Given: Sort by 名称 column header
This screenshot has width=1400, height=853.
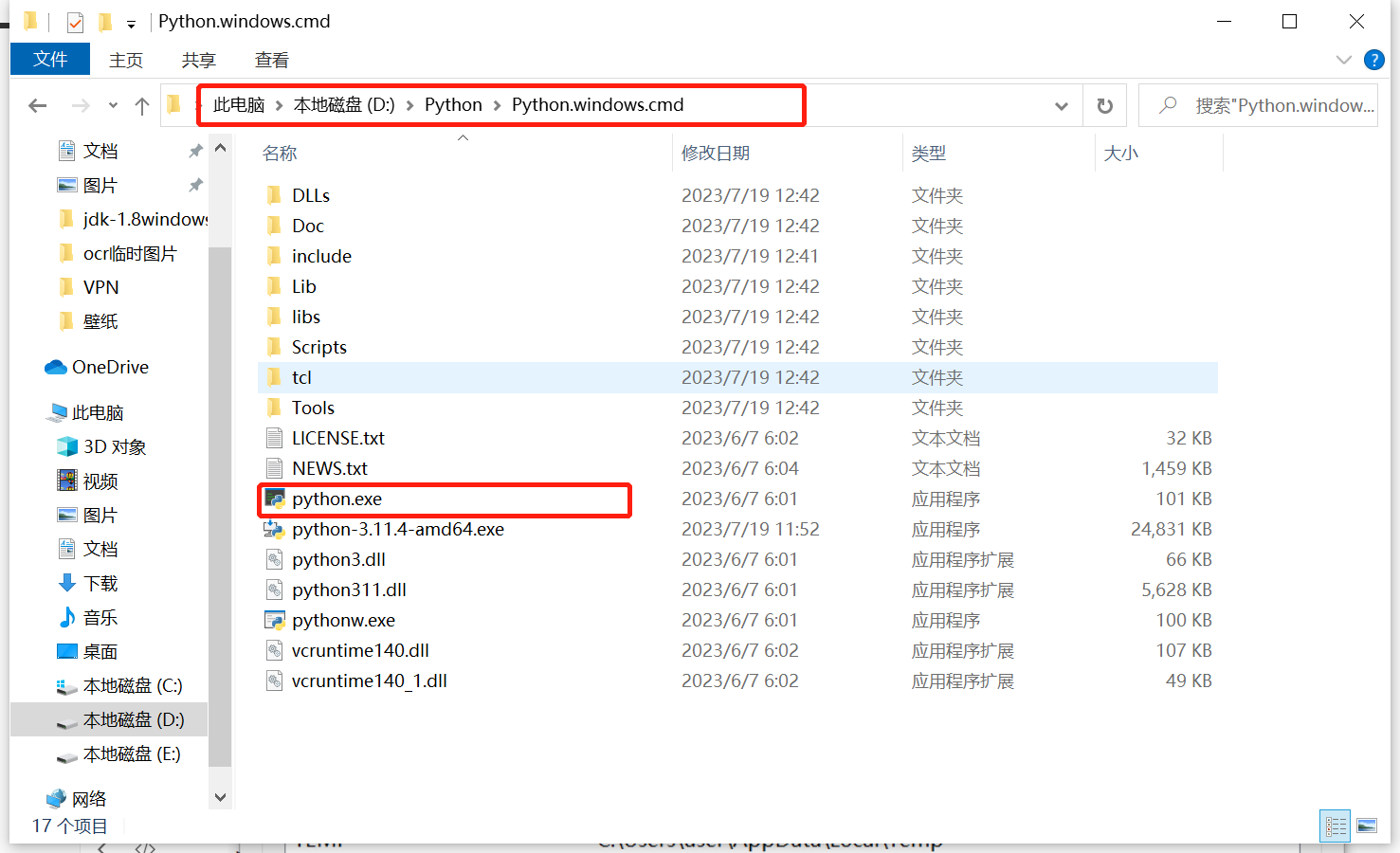Looking at the screenshot, I should [280, 153].
